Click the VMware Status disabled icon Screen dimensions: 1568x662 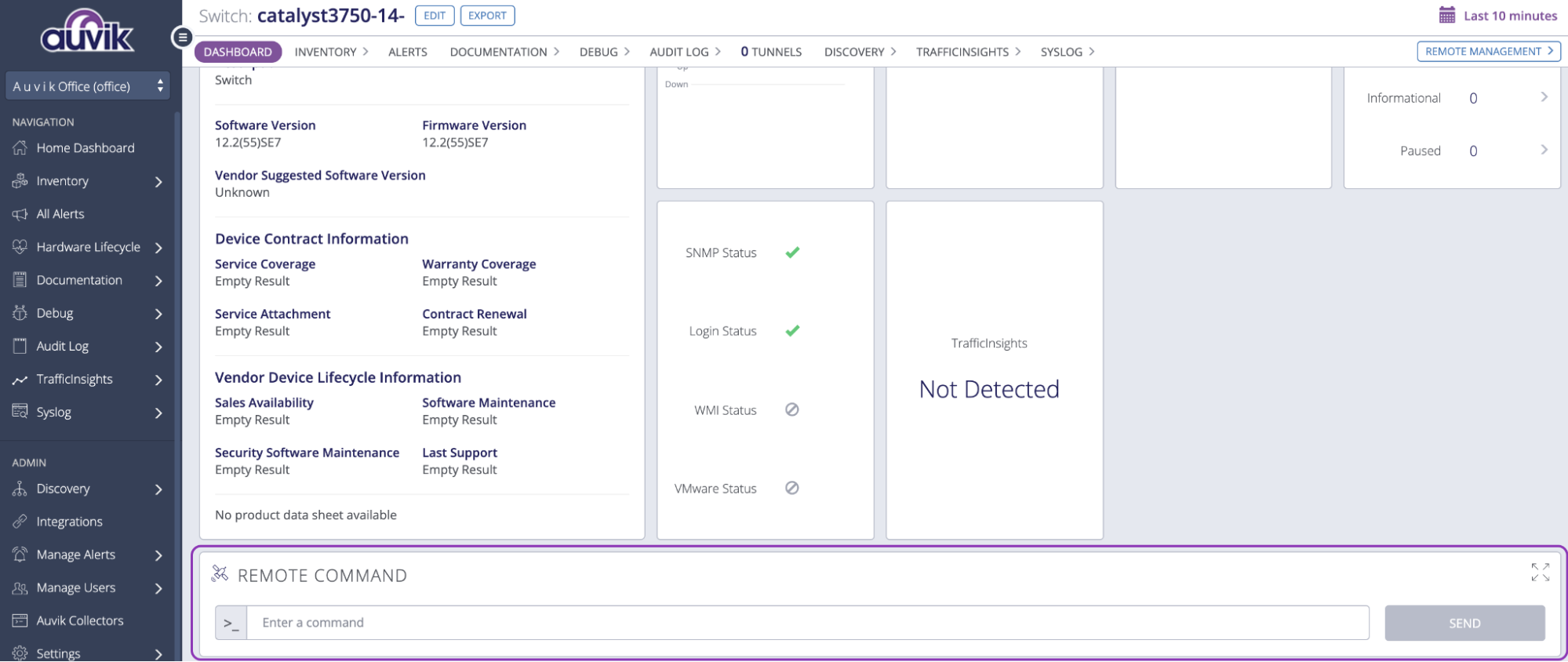792,488
